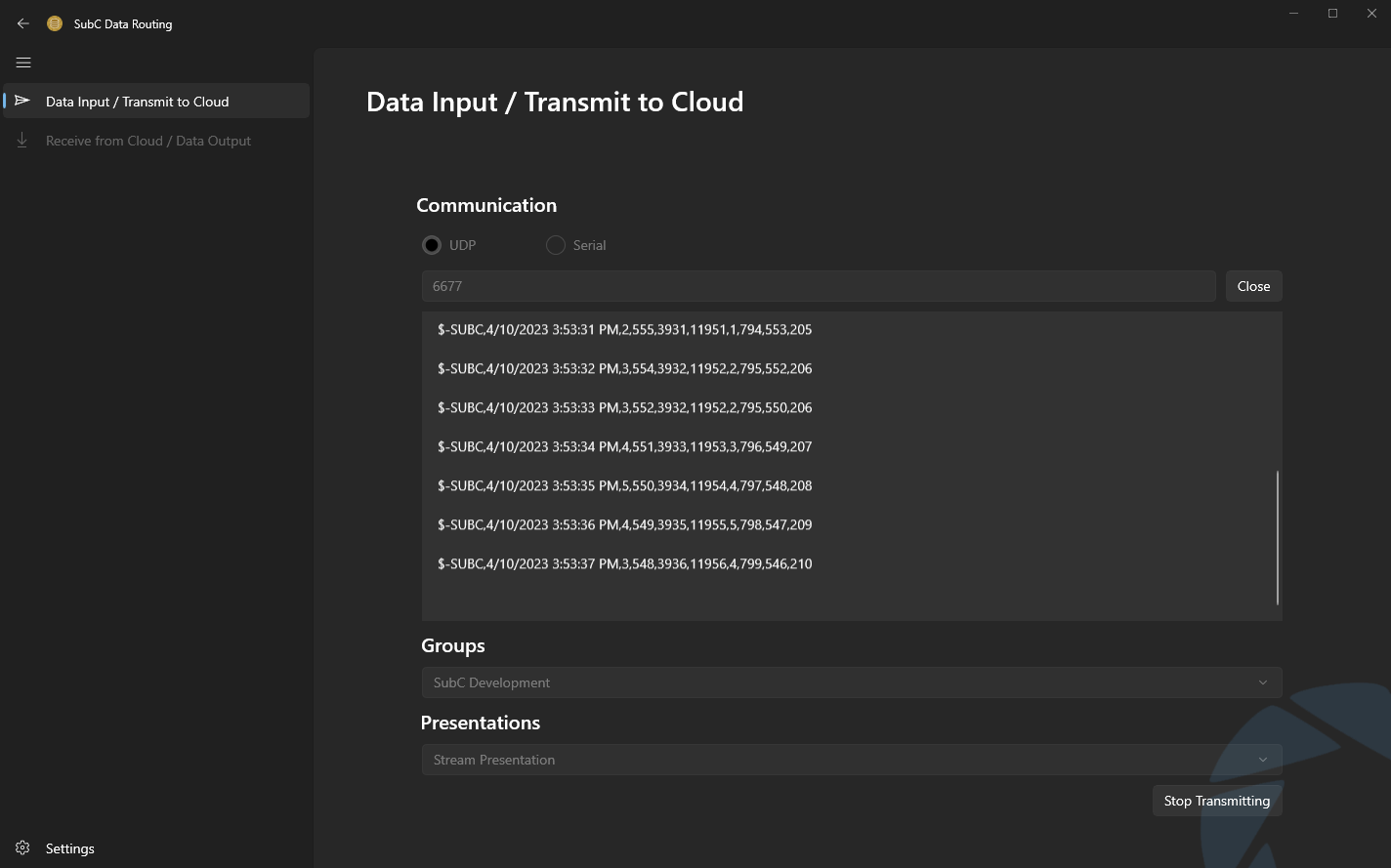Click the port number field showing 6677

819,286
